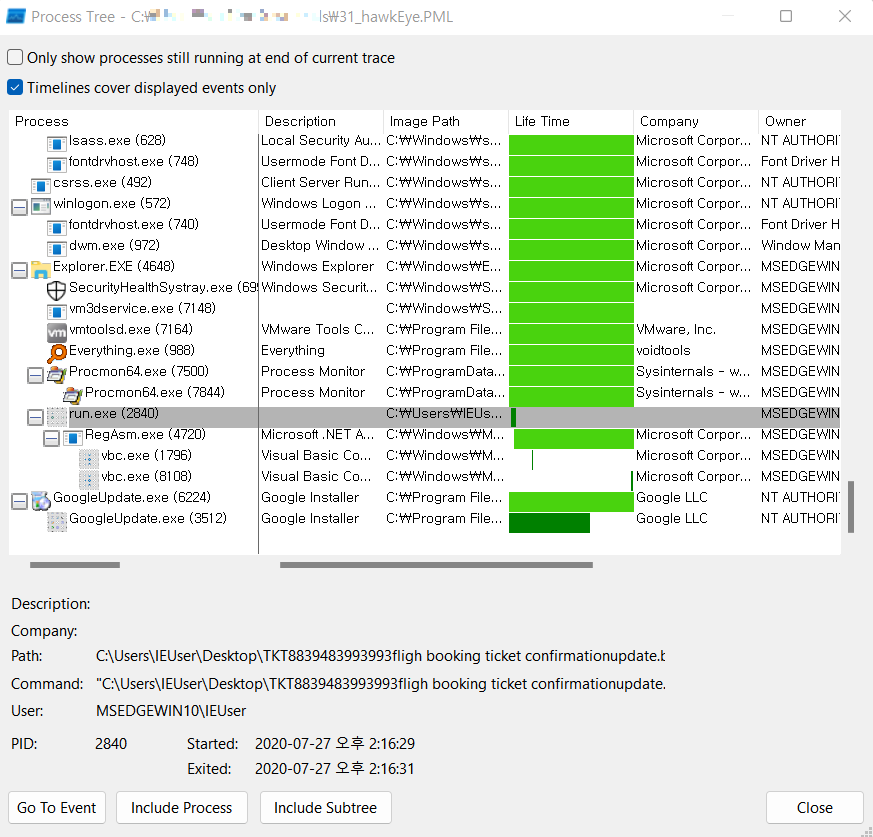Click the winlogon.exe (572) icon
The image size is (873, 837).
41,207
